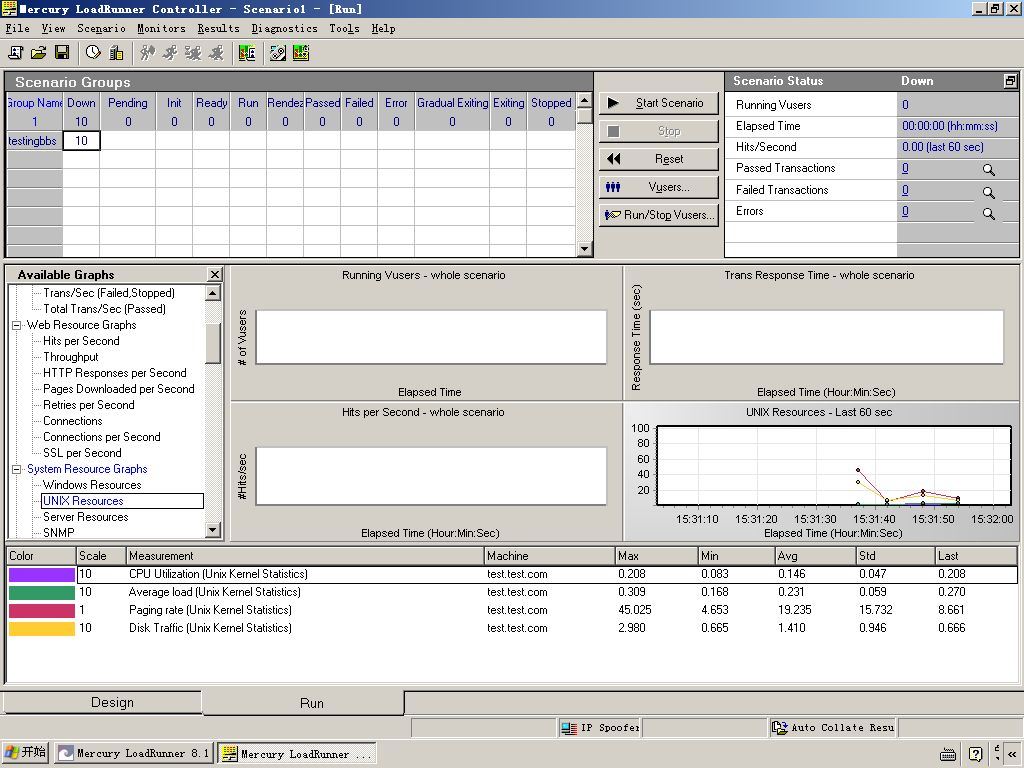Open the File menu
Viewport: 1024px width, 768px height.
pos(18,28)
